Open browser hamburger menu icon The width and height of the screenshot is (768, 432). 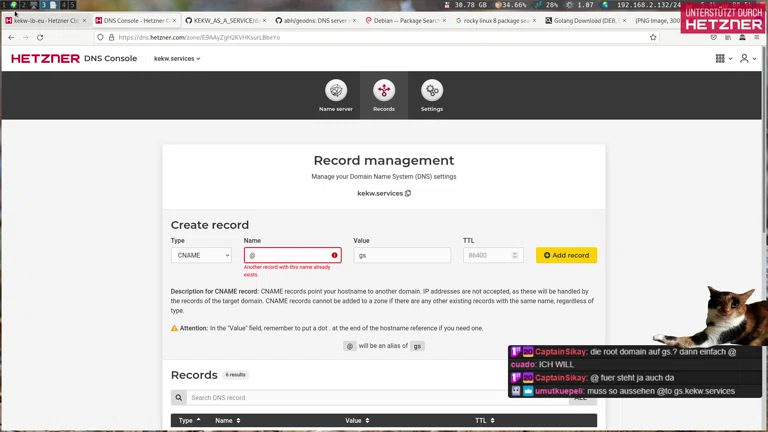757,37
